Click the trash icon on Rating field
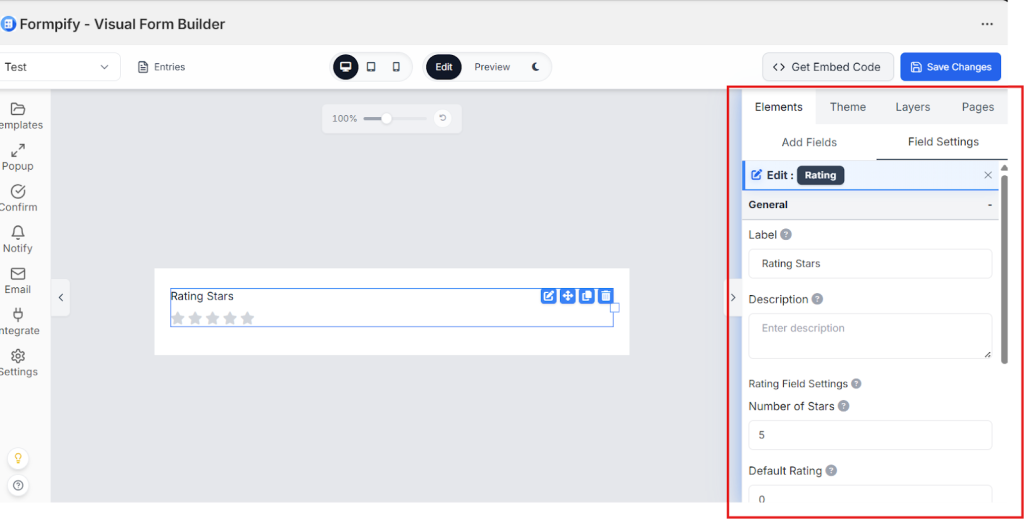Viewport: 1024px width, 519px height. (606, 296)
